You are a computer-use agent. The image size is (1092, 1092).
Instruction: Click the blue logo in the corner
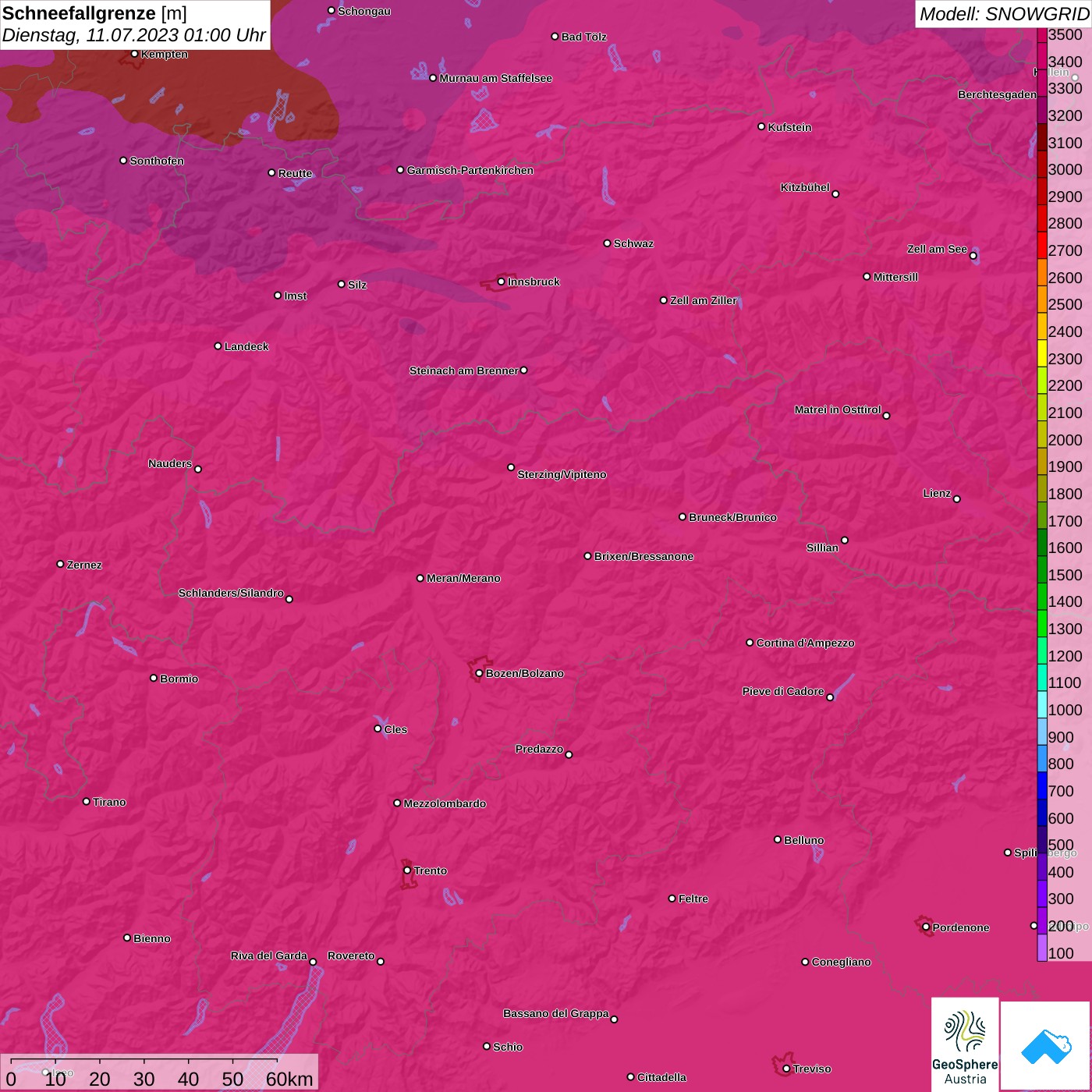(x=1046, y=1046)
